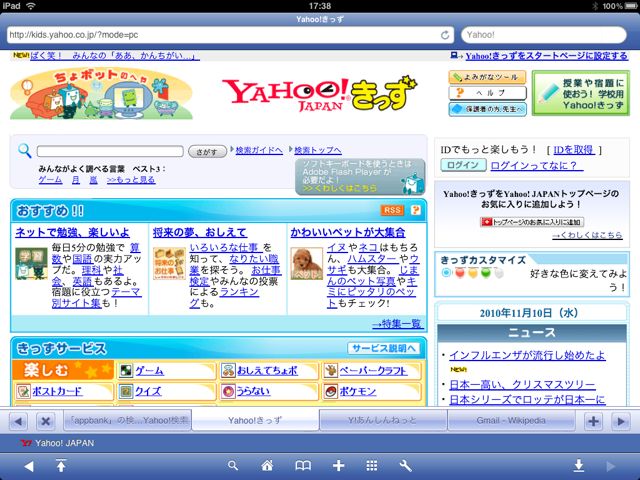The image size is (640, 480).
Task: Click the ちょボットのへや banner image
Action: pos(101,94)
